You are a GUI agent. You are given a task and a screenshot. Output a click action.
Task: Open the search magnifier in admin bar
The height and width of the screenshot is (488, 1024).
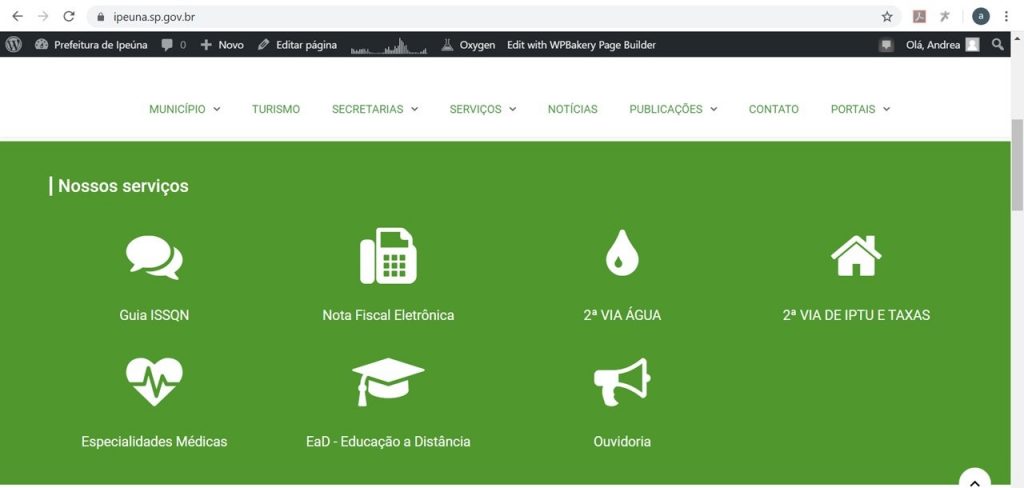pyautogui.click(x=997, y=45)
